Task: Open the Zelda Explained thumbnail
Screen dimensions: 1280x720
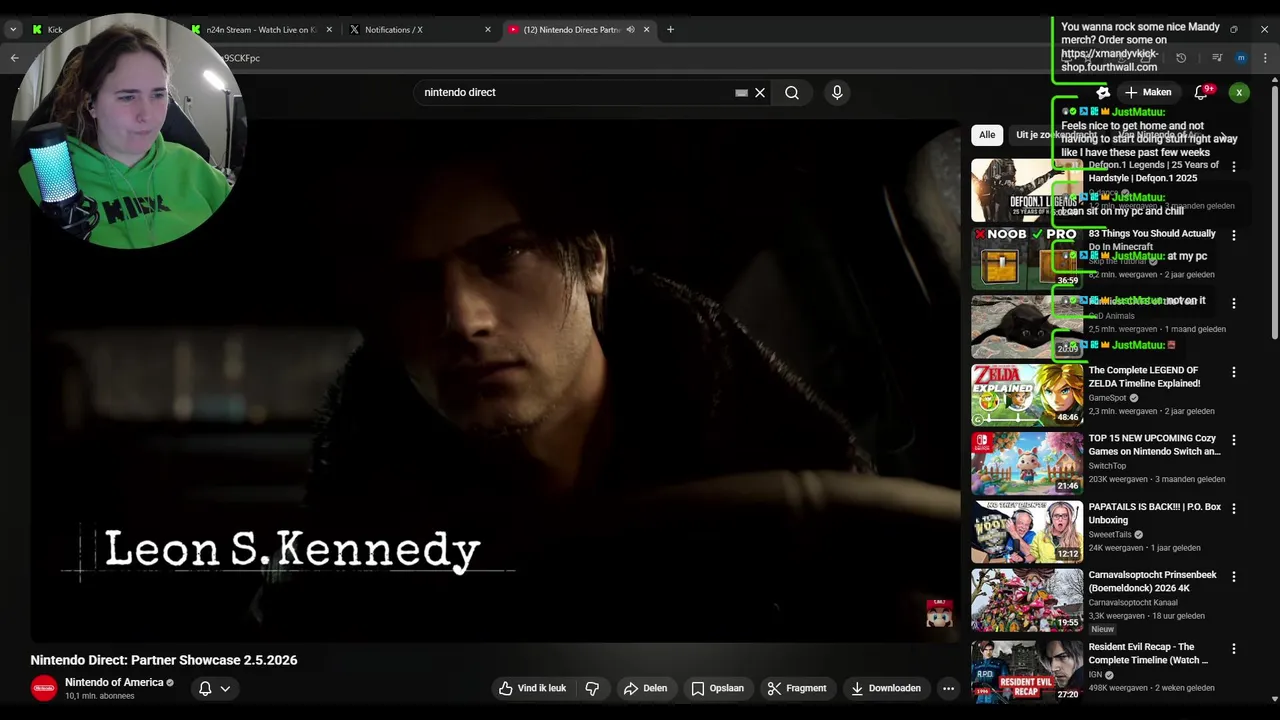Action: pyautogui.click(x=1027, y=395)
